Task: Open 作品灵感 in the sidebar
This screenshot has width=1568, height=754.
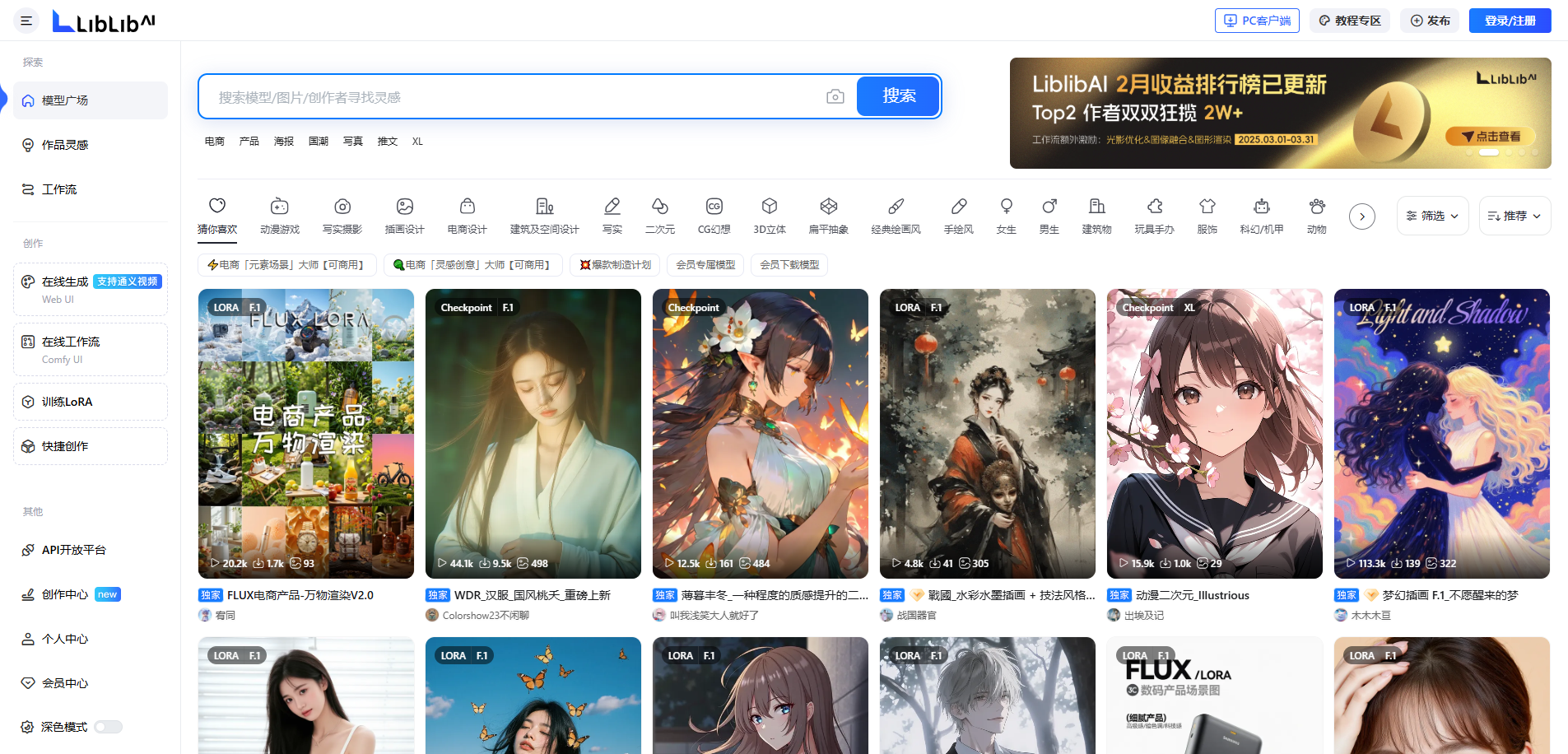Action: click(x=65, y=145)
